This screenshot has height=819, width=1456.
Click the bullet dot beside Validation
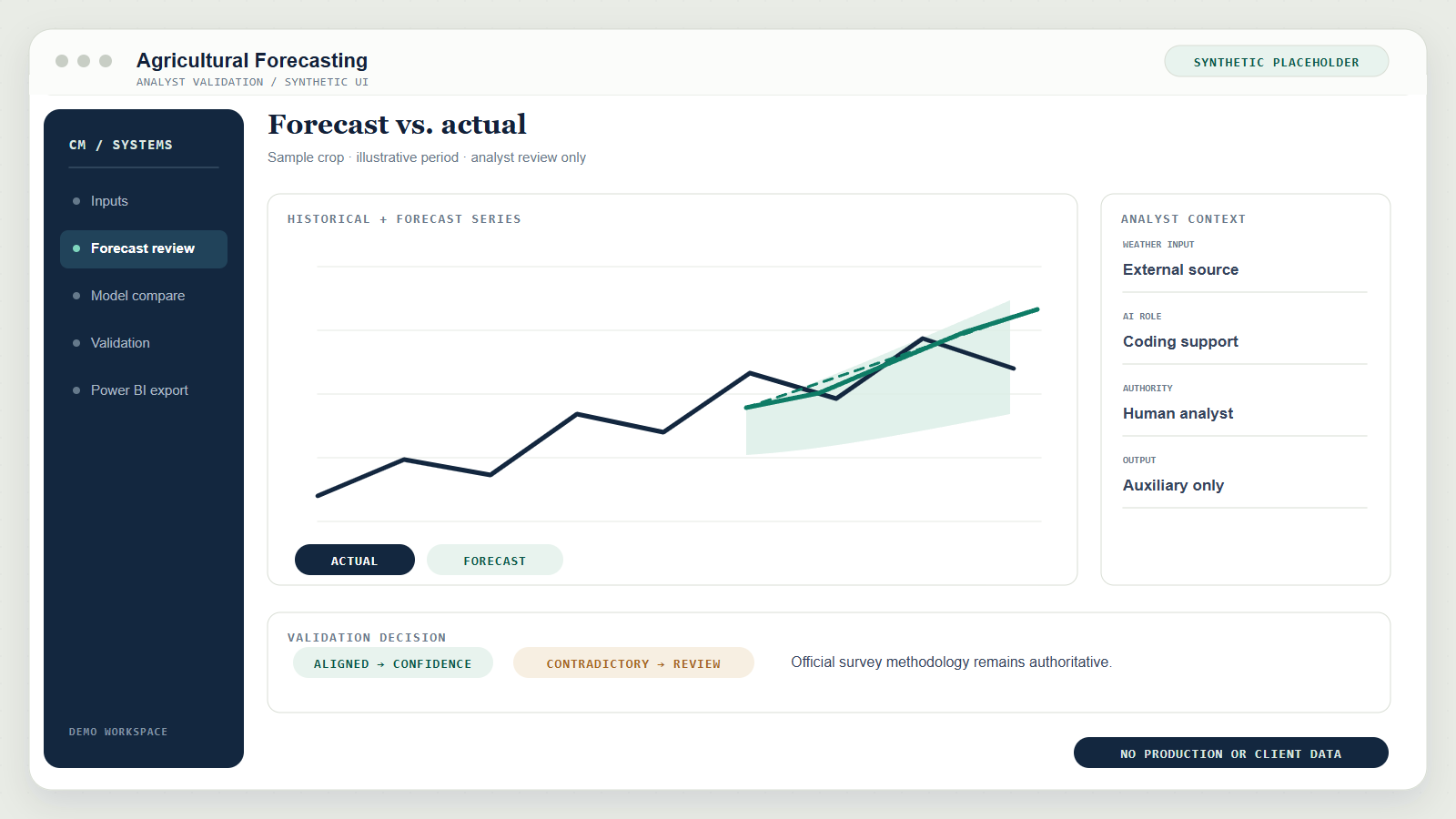tap(76, 343)
